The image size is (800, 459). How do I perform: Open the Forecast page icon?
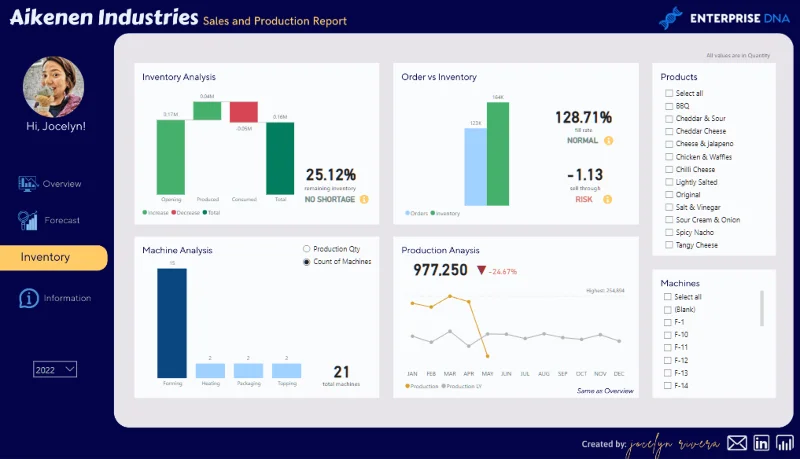click(28, 220)
